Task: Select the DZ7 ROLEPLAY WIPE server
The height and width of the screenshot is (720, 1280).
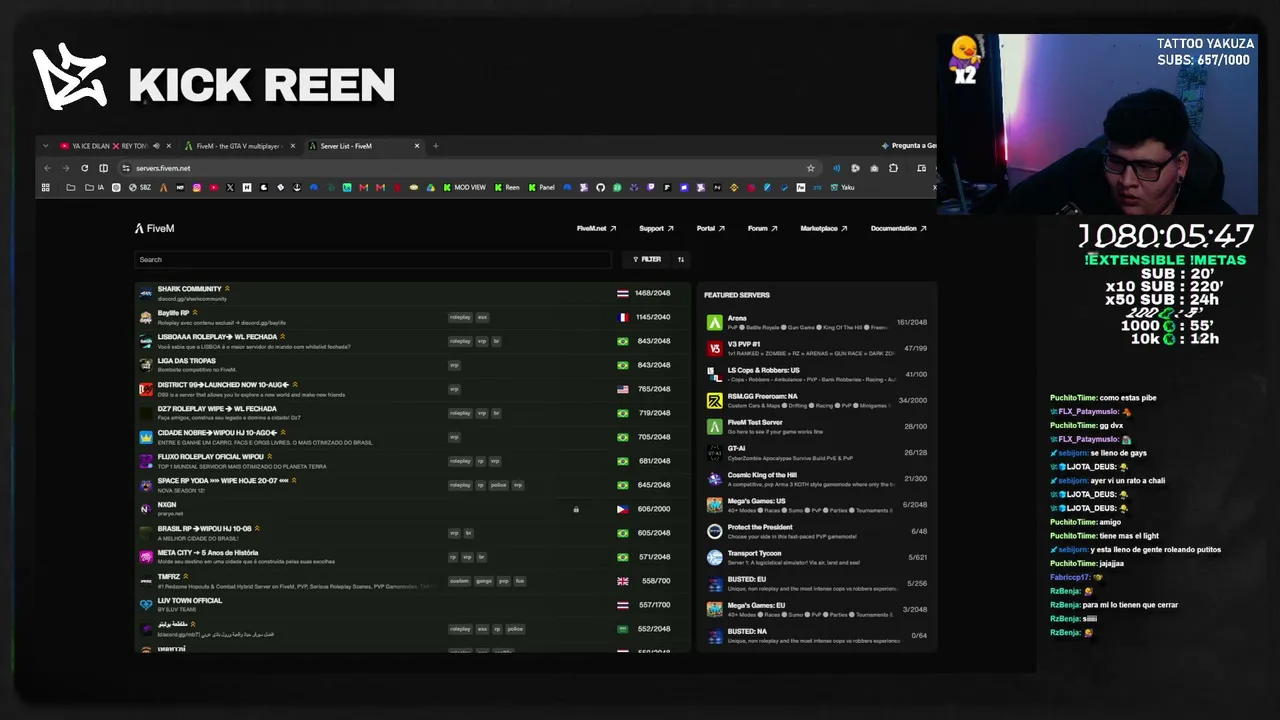Action: click(x=412, y=413)
